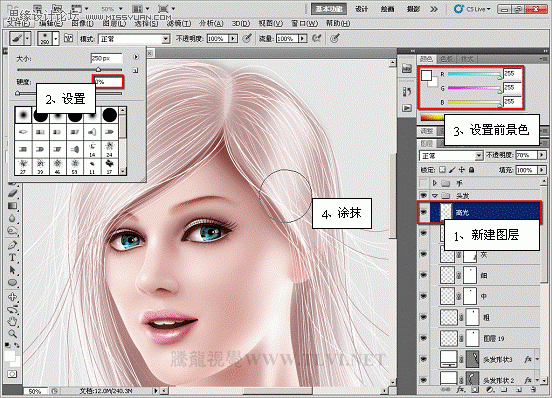This screenshot has height=398, width=552.
Task: Select the Pen tool in the toolbox
Action: 12,244
